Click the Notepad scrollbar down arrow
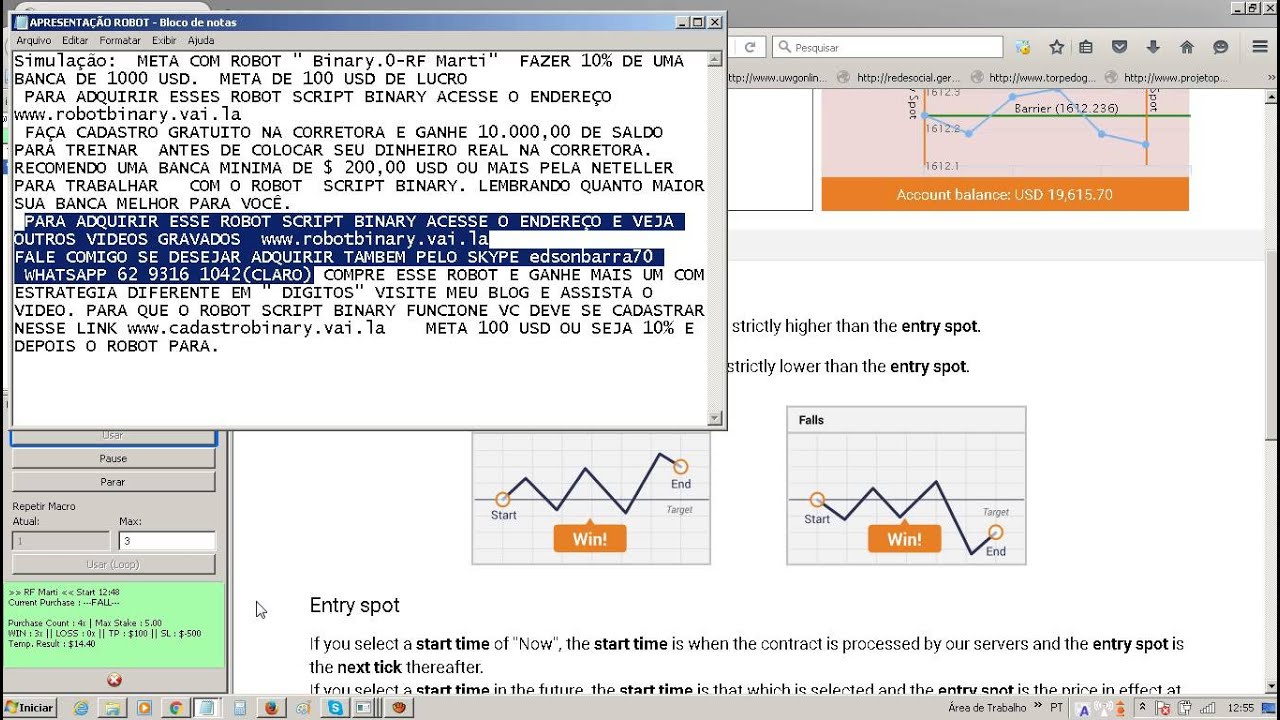 [x=714, y=418]
